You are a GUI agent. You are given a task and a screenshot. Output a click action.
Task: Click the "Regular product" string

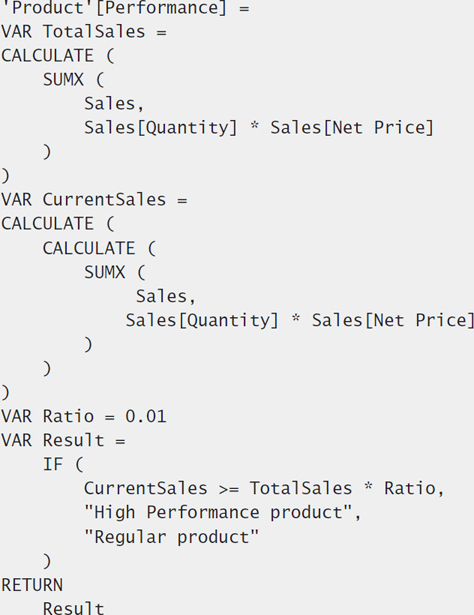pyautogui.click(x=172, y=537)
